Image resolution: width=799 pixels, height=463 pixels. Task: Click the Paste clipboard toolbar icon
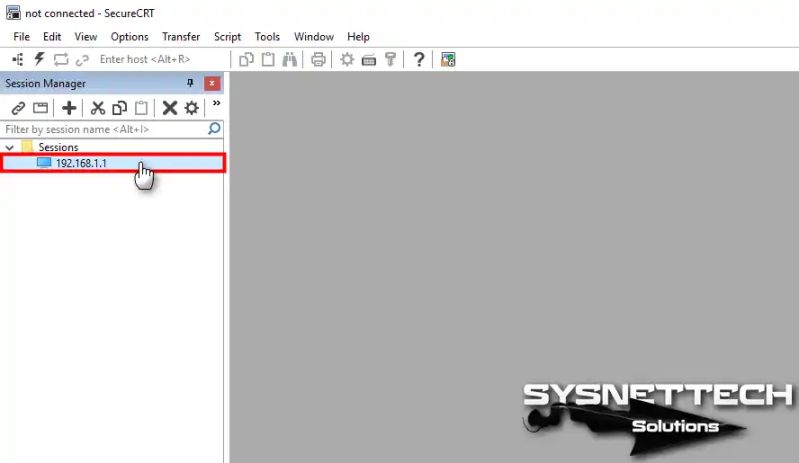(268, 60)
